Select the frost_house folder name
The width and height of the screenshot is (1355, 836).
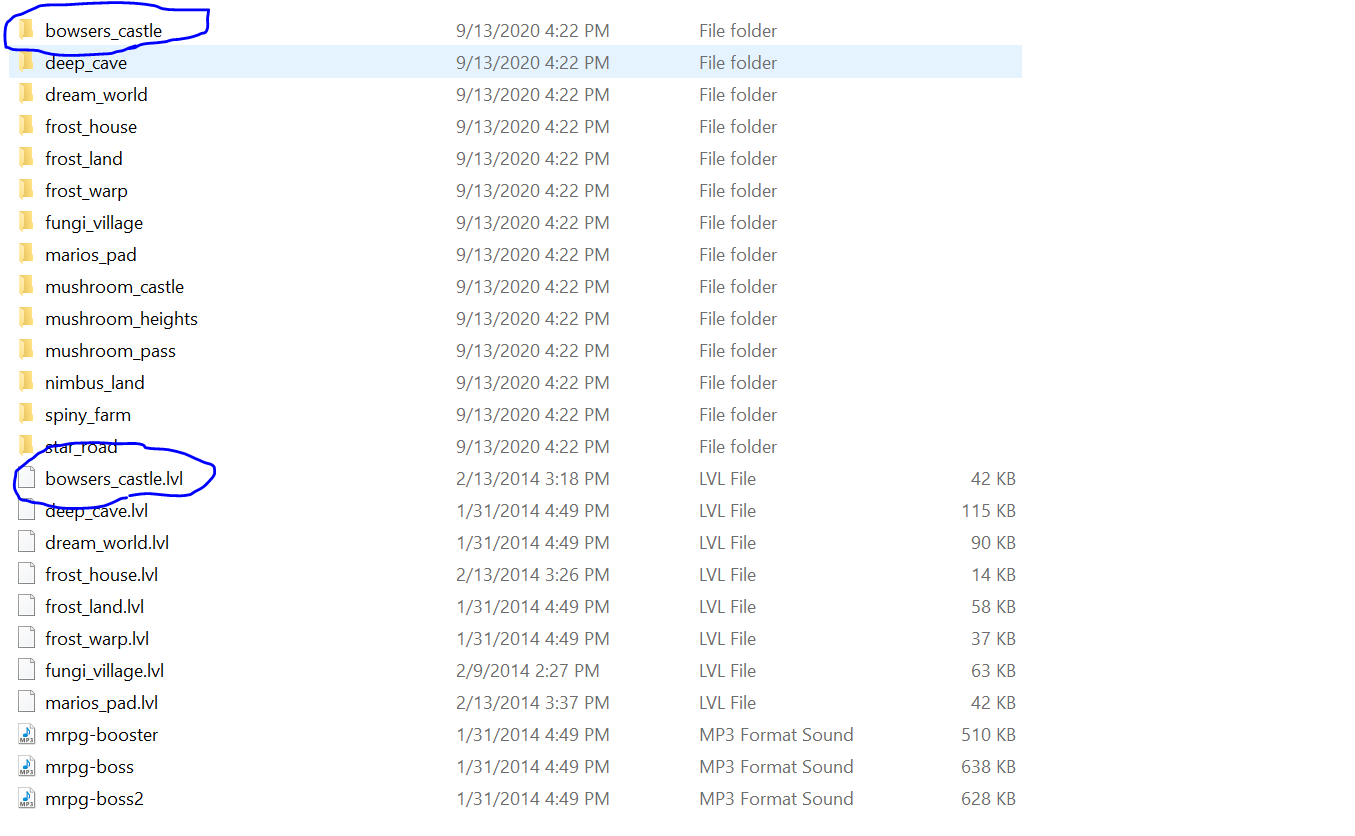(91, 127)
